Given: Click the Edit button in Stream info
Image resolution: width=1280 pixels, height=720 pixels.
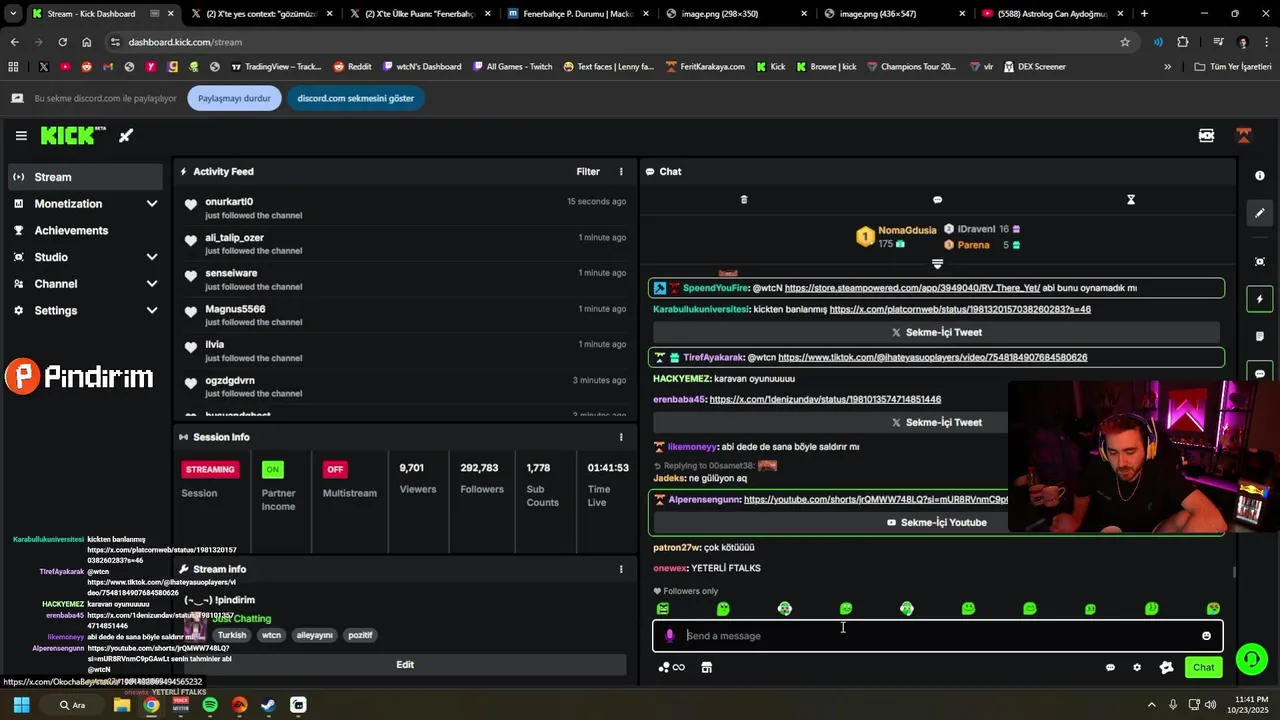Looking at the screenshot, I should pyautogui.click(x=405, y=665).
